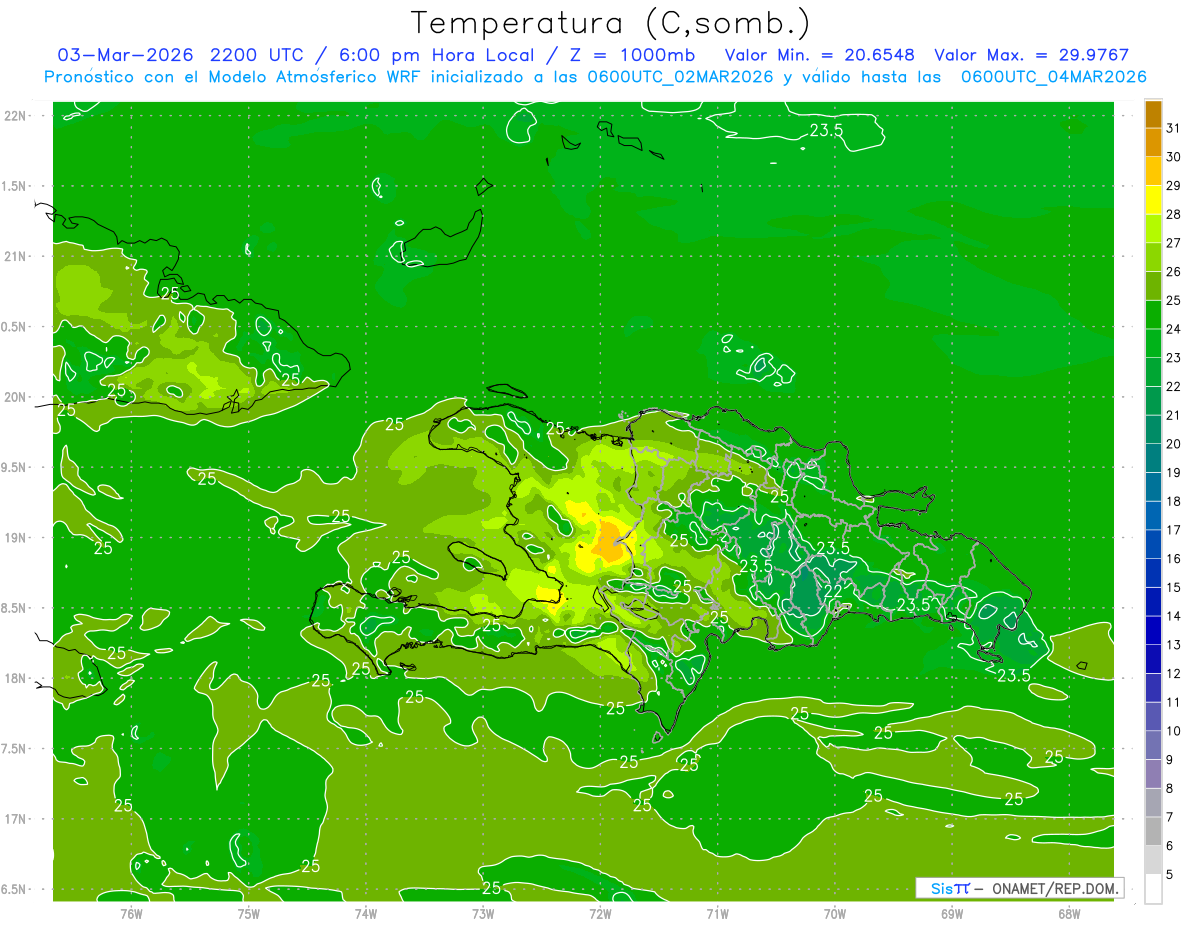Click the '75W' longitude axis label
The height and width of the screenshot is (927, 1200).
[249, 913]
